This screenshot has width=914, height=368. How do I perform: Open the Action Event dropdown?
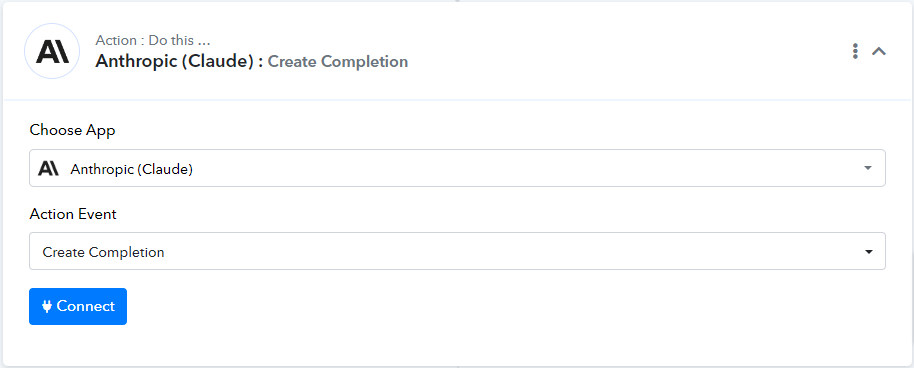point(457,251)
